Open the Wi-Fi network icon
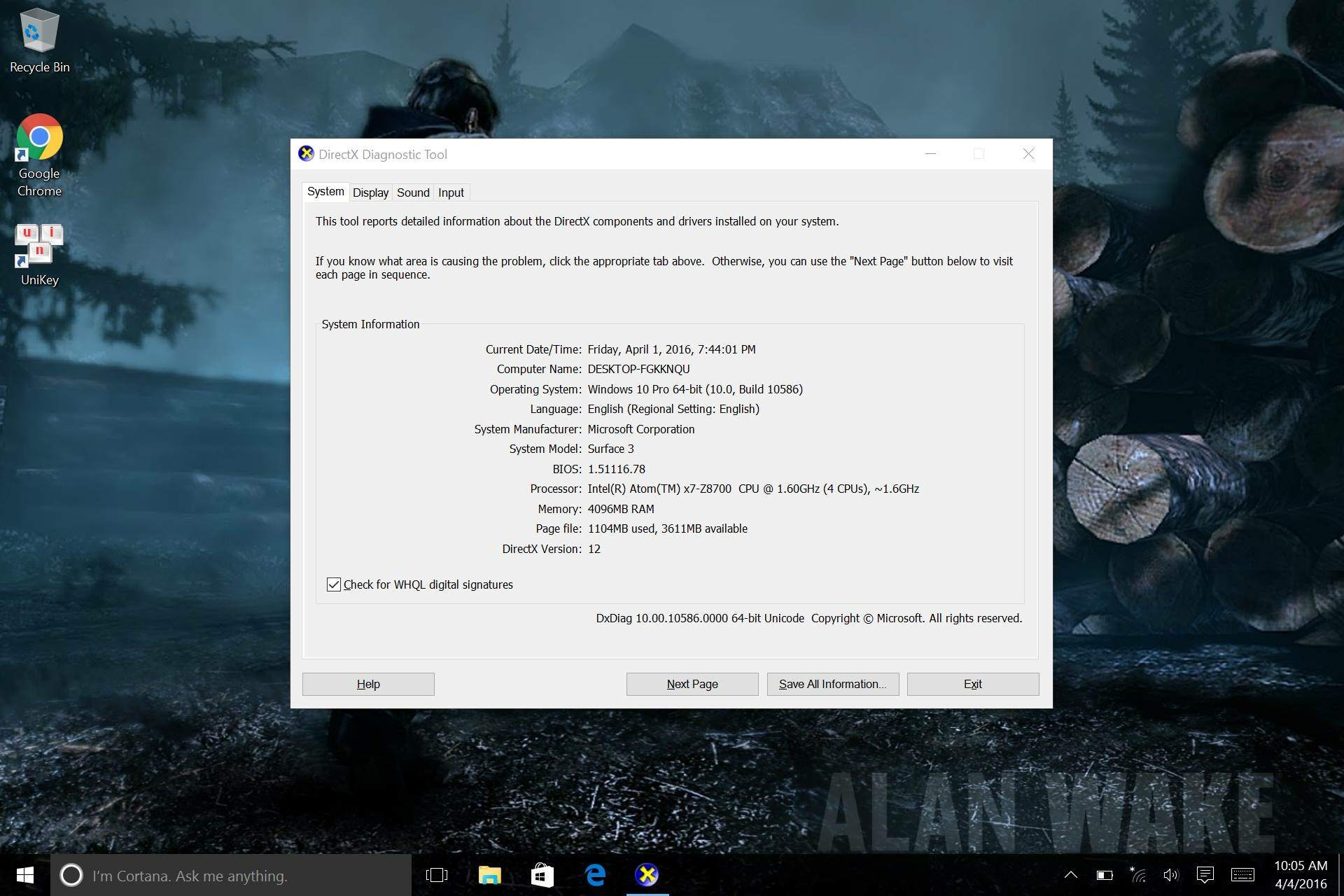 pos(1138,875)
